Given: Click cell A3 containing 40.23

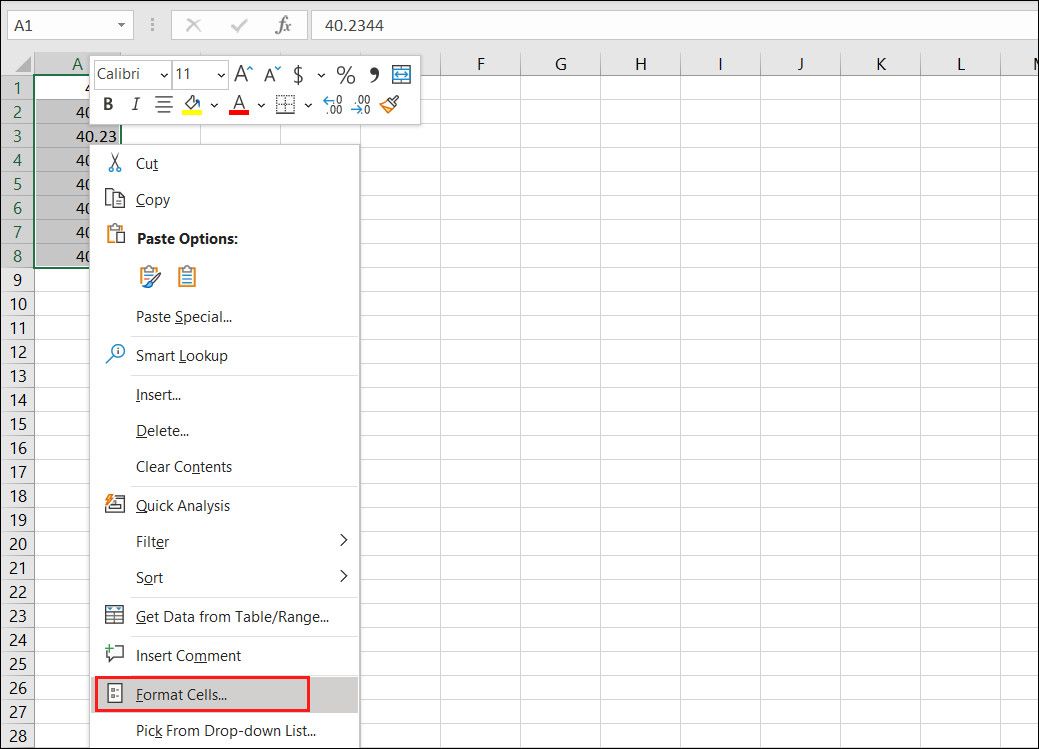Looking at the screenshot, I should tap(78, 136).
